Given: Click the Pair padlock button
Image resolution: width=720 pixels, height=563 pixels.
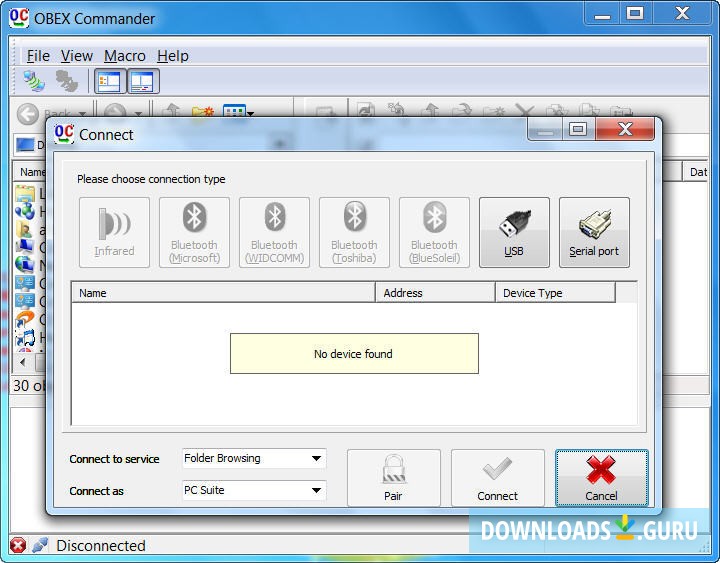Looking at the screenshot, I should (x=394, y=478).
